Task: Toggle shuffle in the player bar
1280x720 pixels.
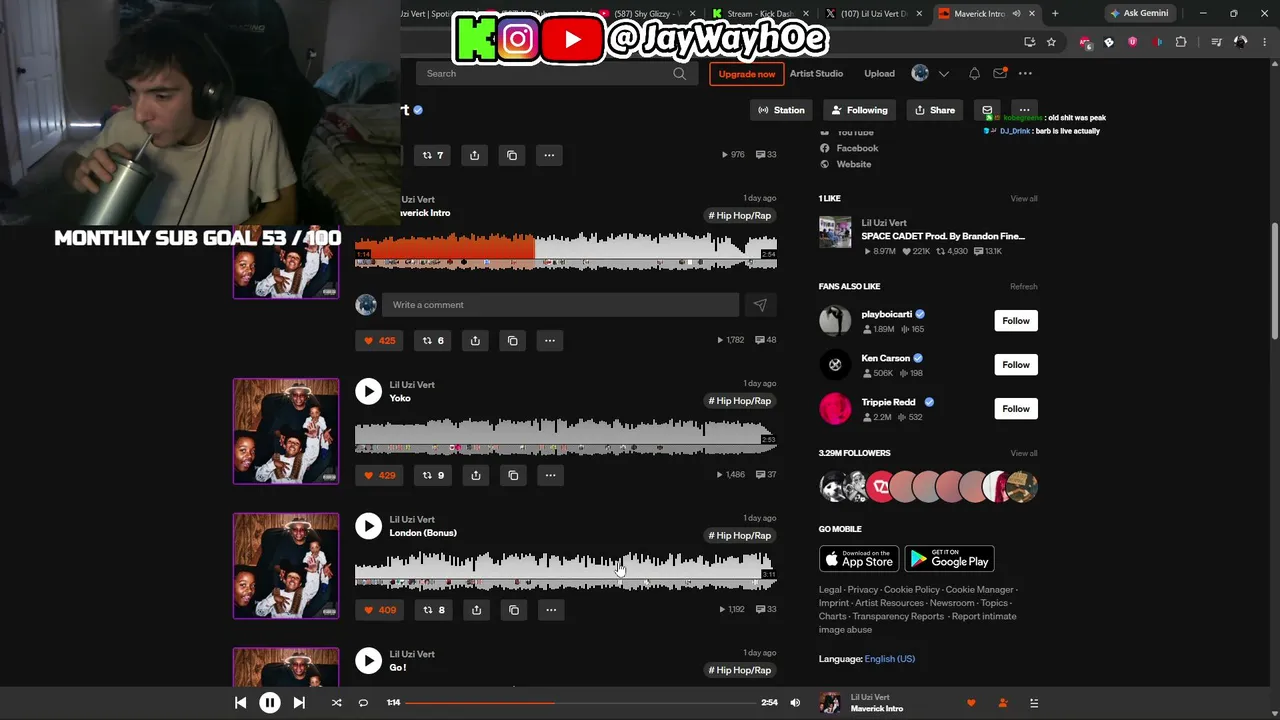Action: [x=336, y=703]
